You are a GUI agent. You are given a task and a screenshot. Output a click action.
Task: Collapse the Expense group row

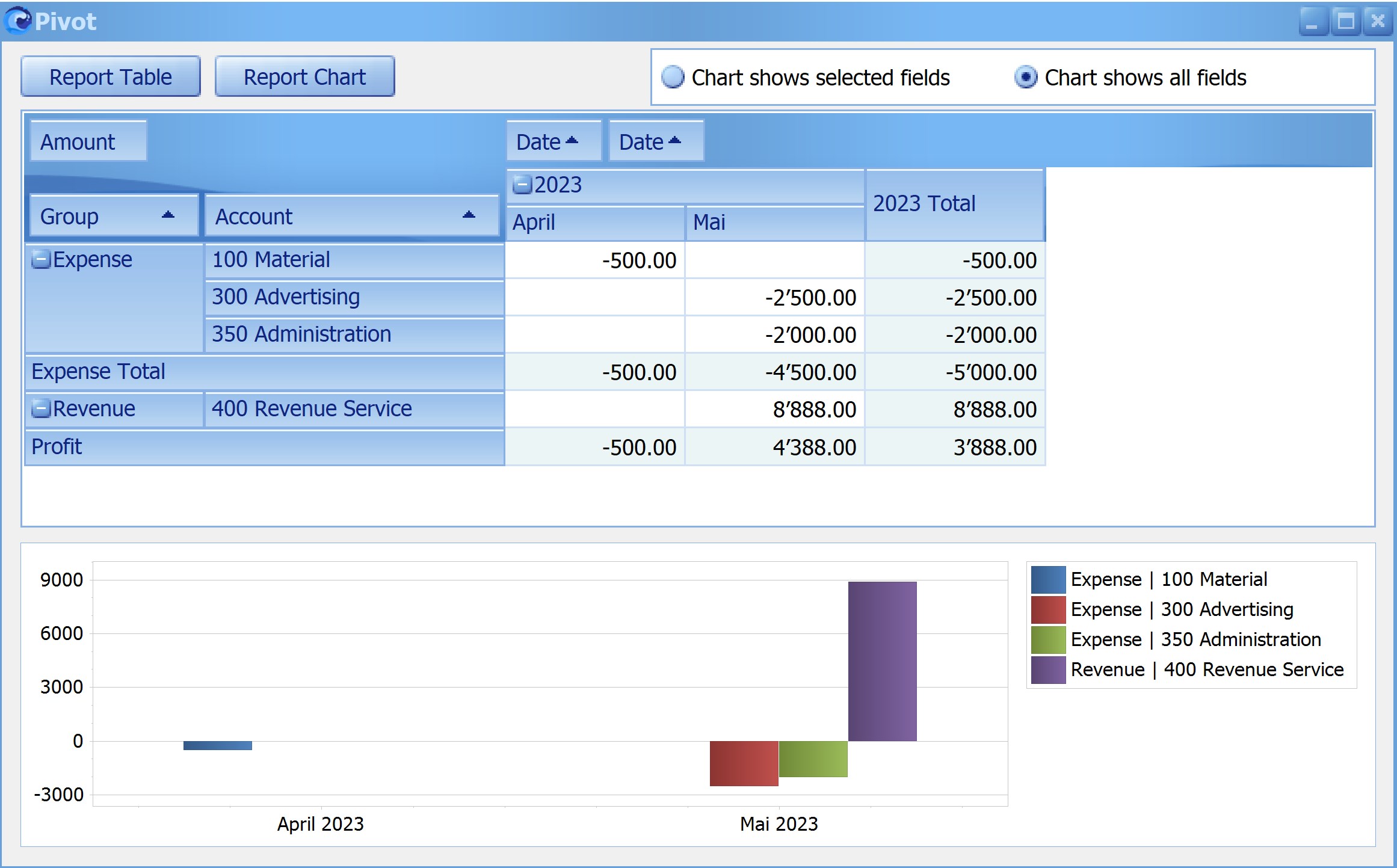[x=41, y=260]
